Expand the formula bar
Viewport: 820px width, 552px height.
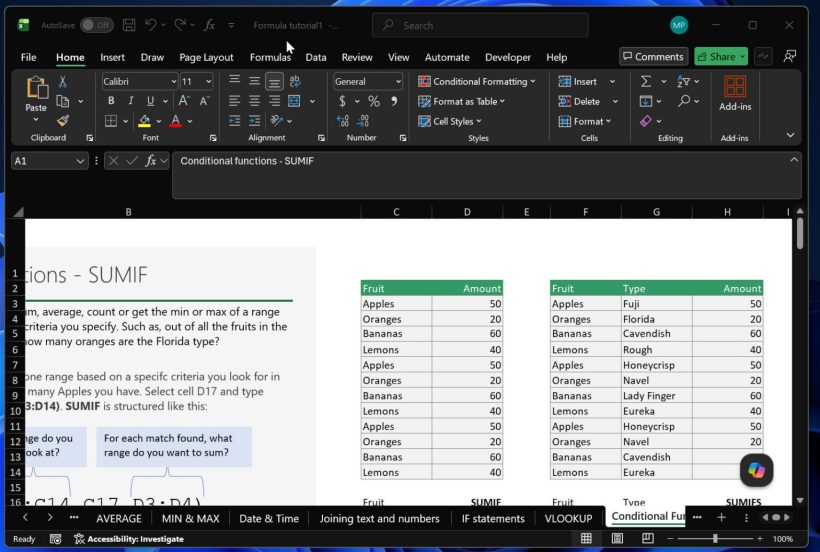click(x=794, y=159)
